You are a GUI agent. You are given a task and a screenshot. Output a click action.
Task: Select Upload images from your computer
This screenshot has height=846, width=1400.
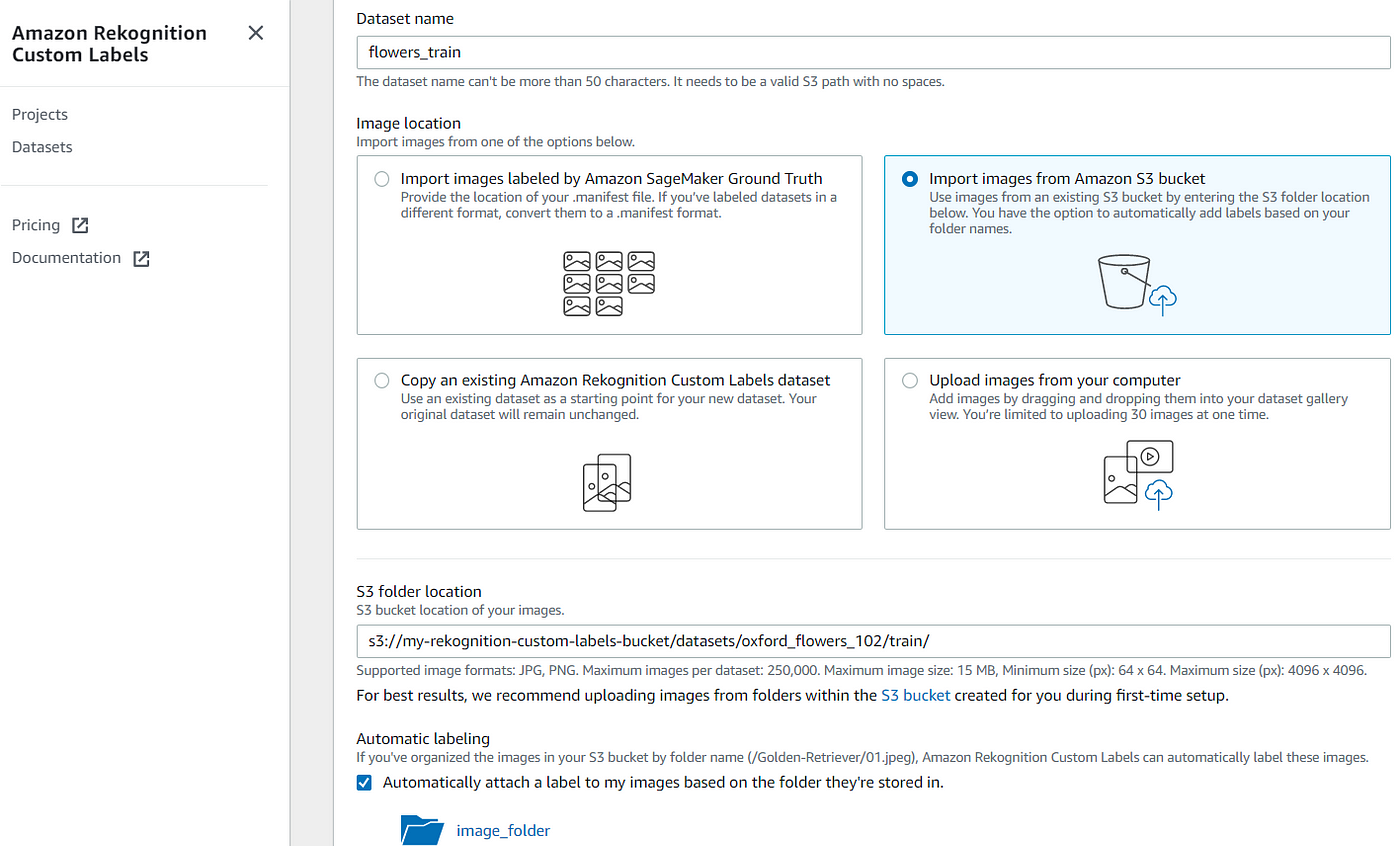pos(909,380)
